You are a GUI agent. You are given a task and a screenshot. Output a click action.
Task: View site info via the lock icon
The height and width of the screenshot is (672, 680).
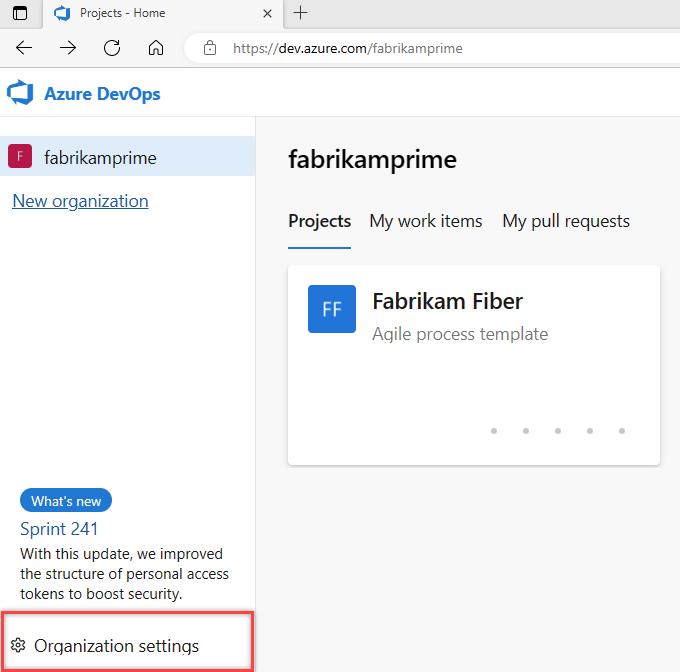210,48
